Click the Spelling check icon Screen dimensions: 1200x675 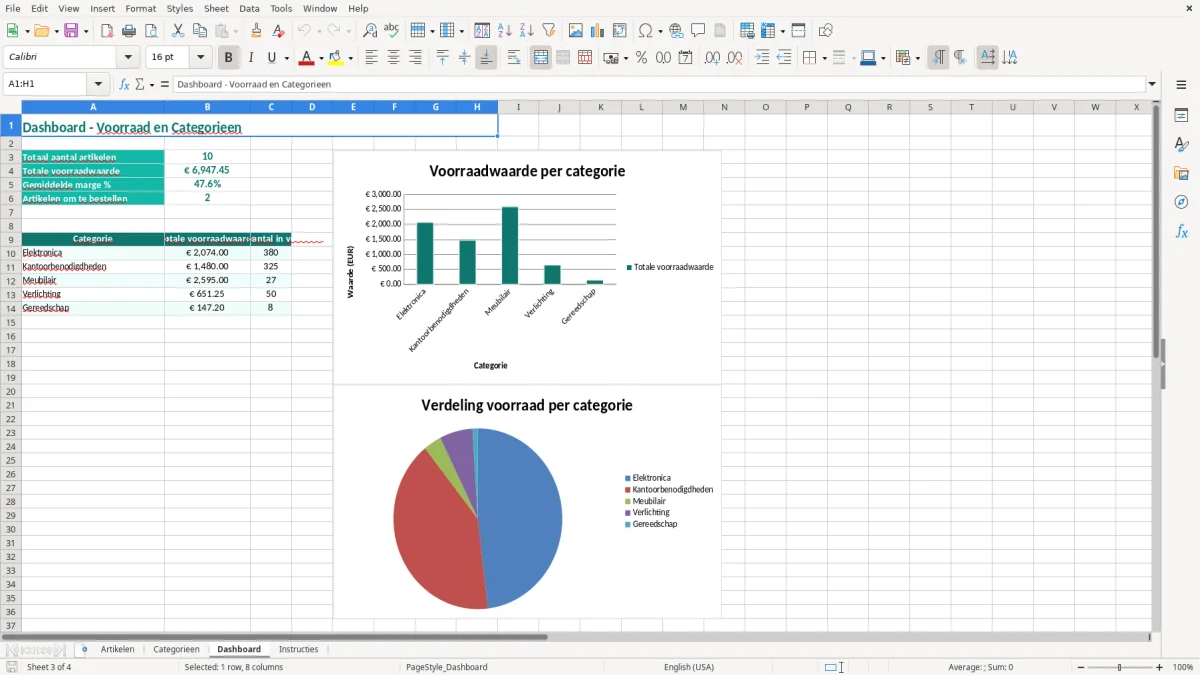392,31
